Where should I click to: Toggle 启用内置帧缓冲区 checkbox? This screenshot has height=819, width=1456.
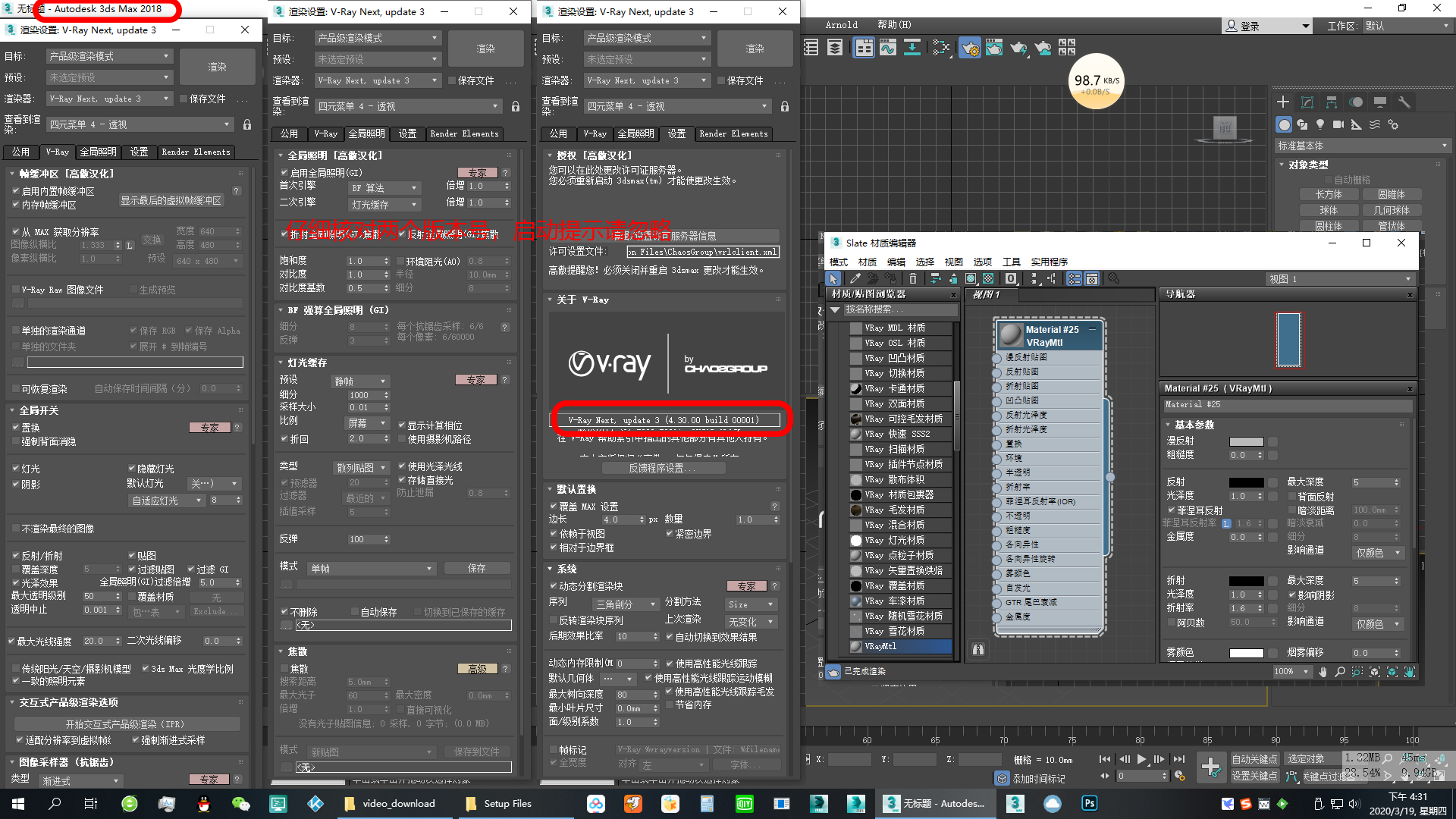(x=15, y=191)
